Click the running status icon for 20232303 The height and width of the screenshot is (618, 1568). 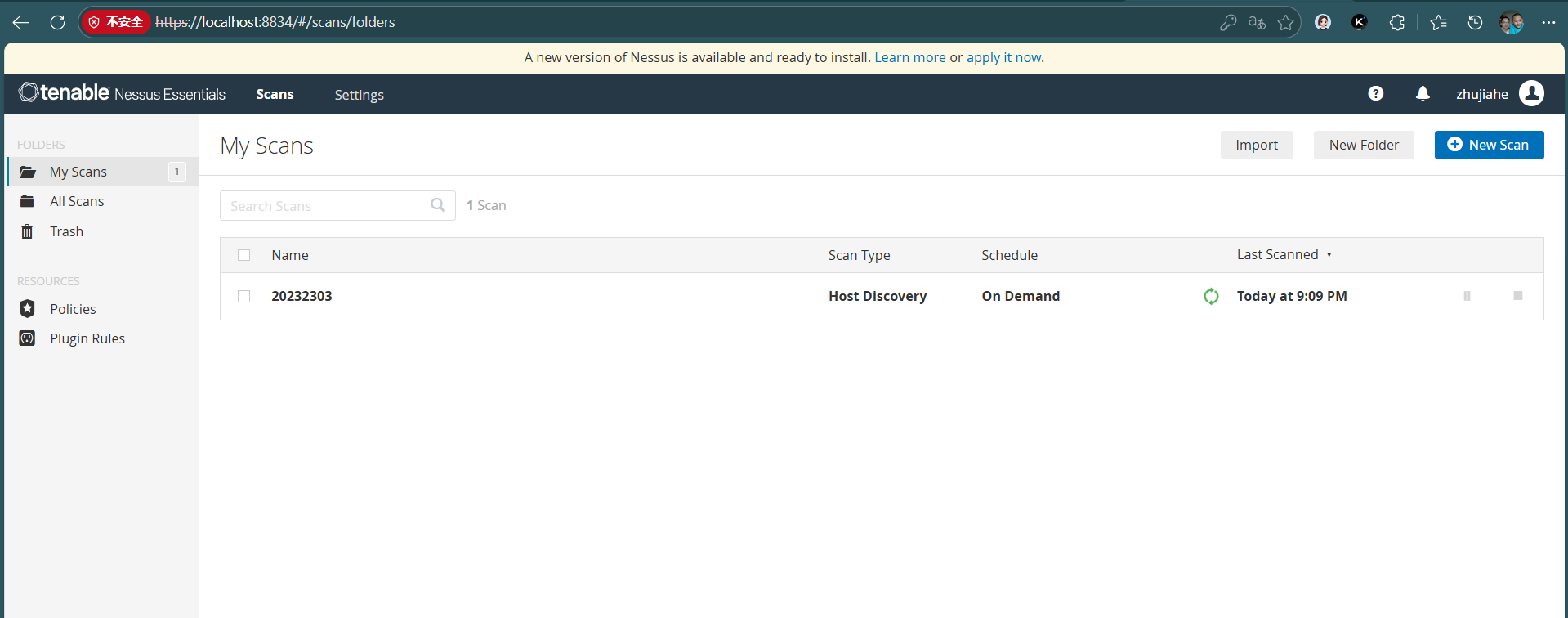pyautogui.click(x=1211, y=296)
